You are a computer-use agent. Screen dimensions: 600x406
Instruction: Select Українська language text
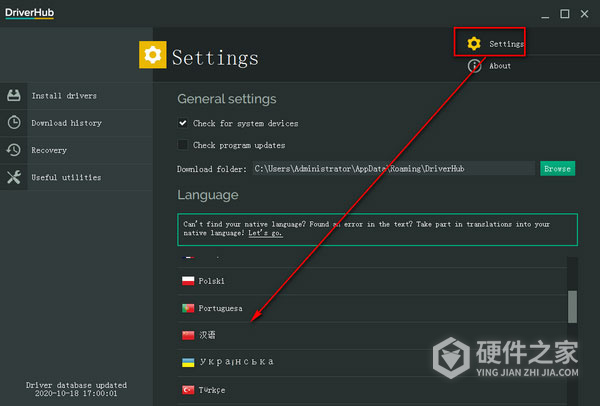pos(236,362)
